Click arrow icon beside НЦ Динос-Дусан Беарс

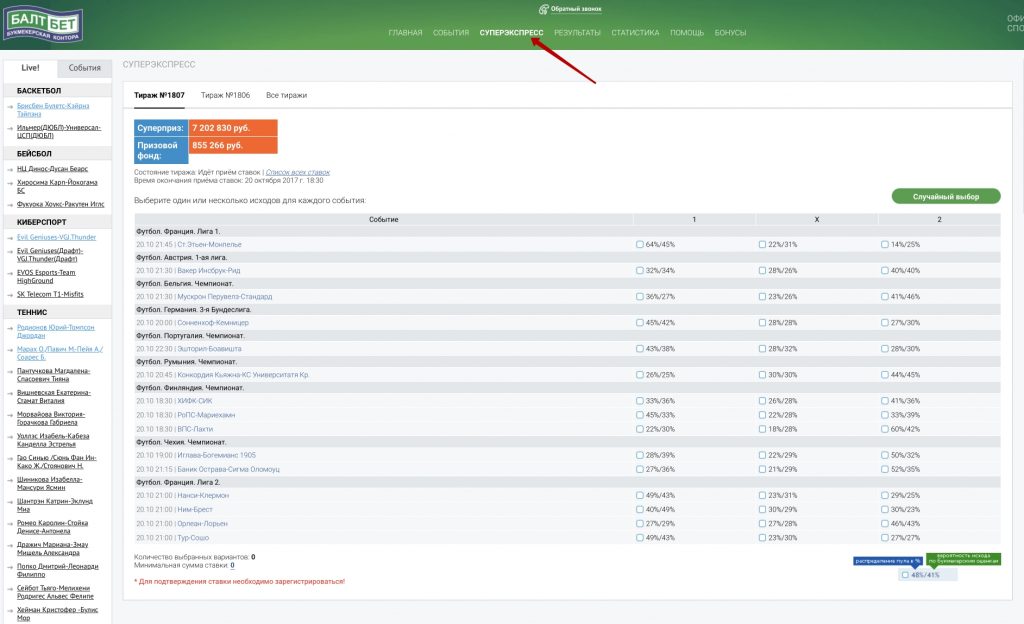(x=9, y=169)
